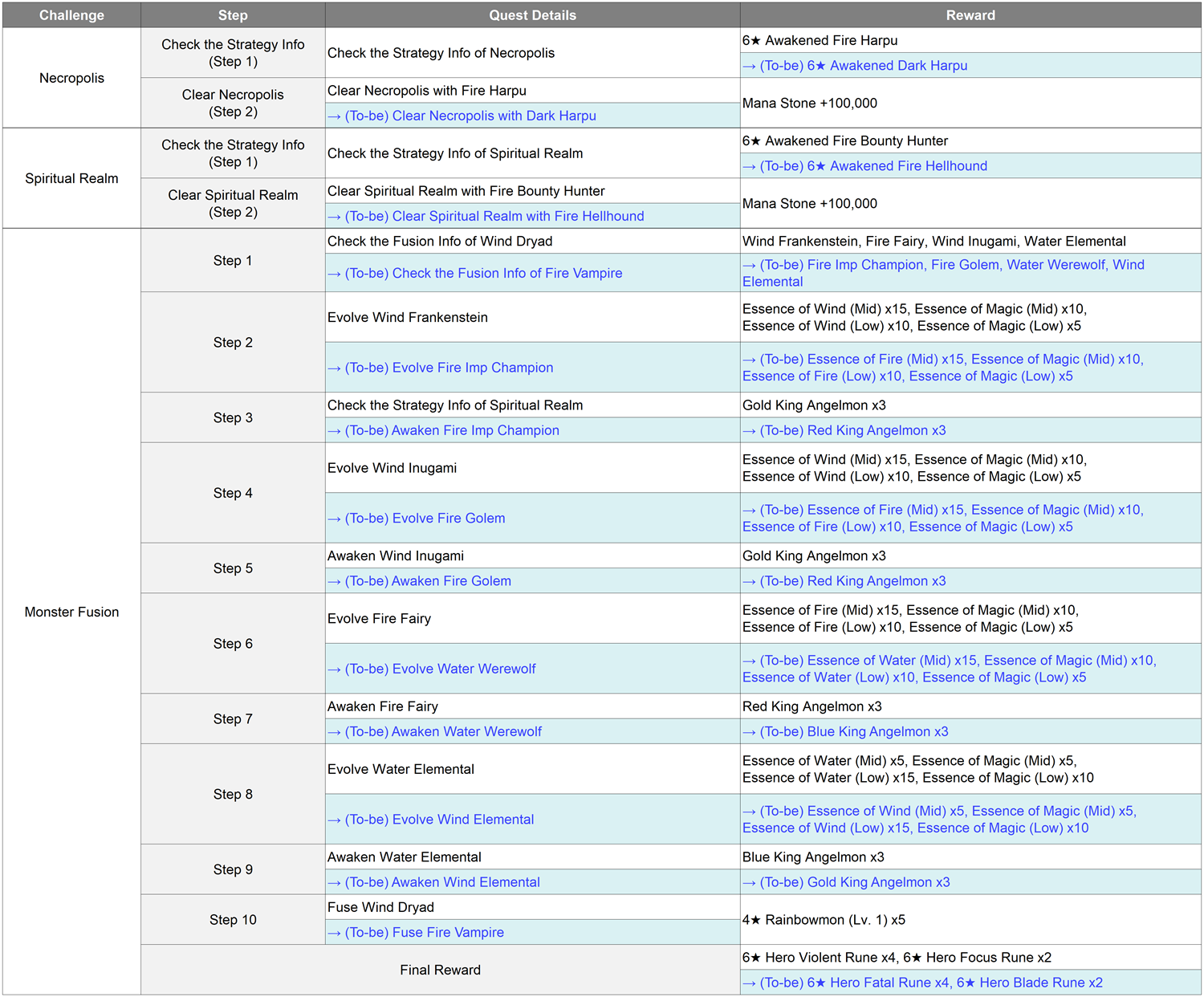Click the 6★ Awakened Dark Harpu to-be reward

(863, 66)
